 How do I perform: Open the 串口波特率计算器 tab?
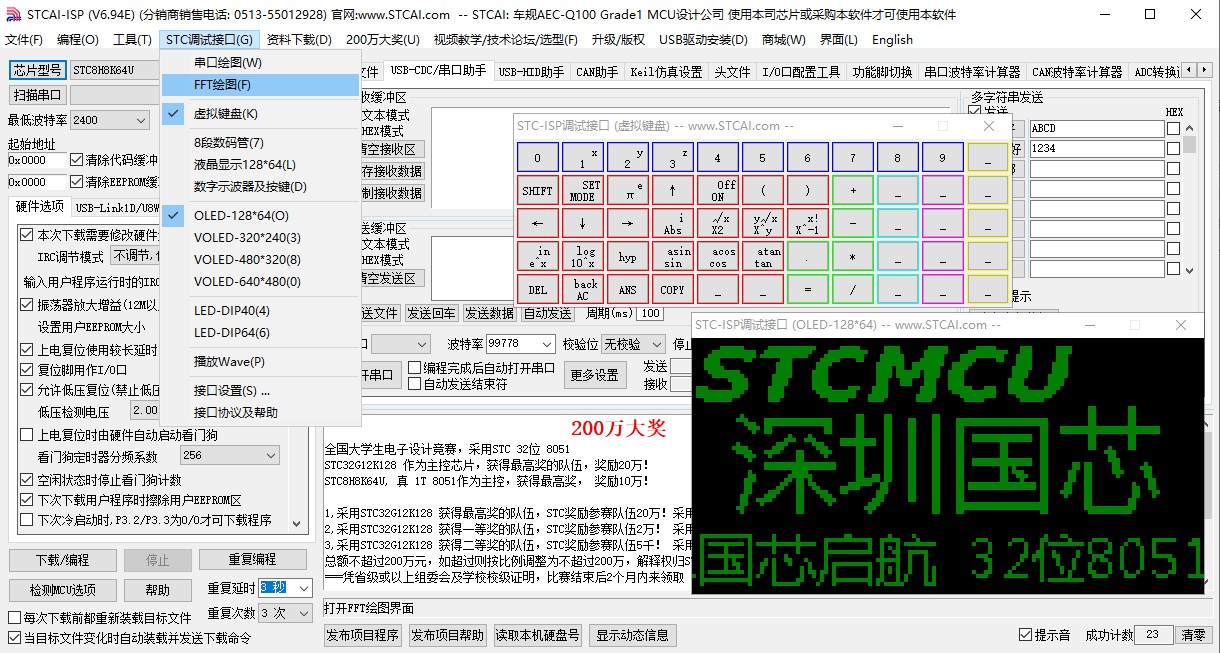(x=972, y=72)
